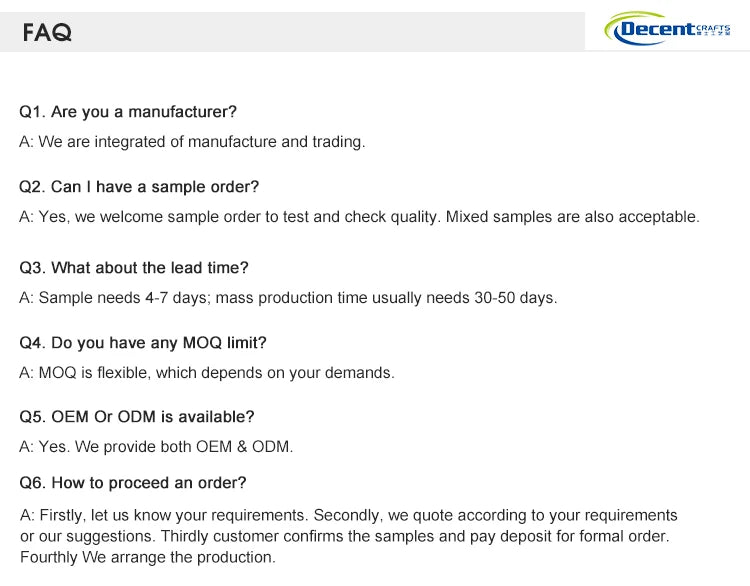The width and height of the screenshot is (750, 586).
Task: Click "Fourthly We arrange the production" line
Action: [x=148, y=557]
